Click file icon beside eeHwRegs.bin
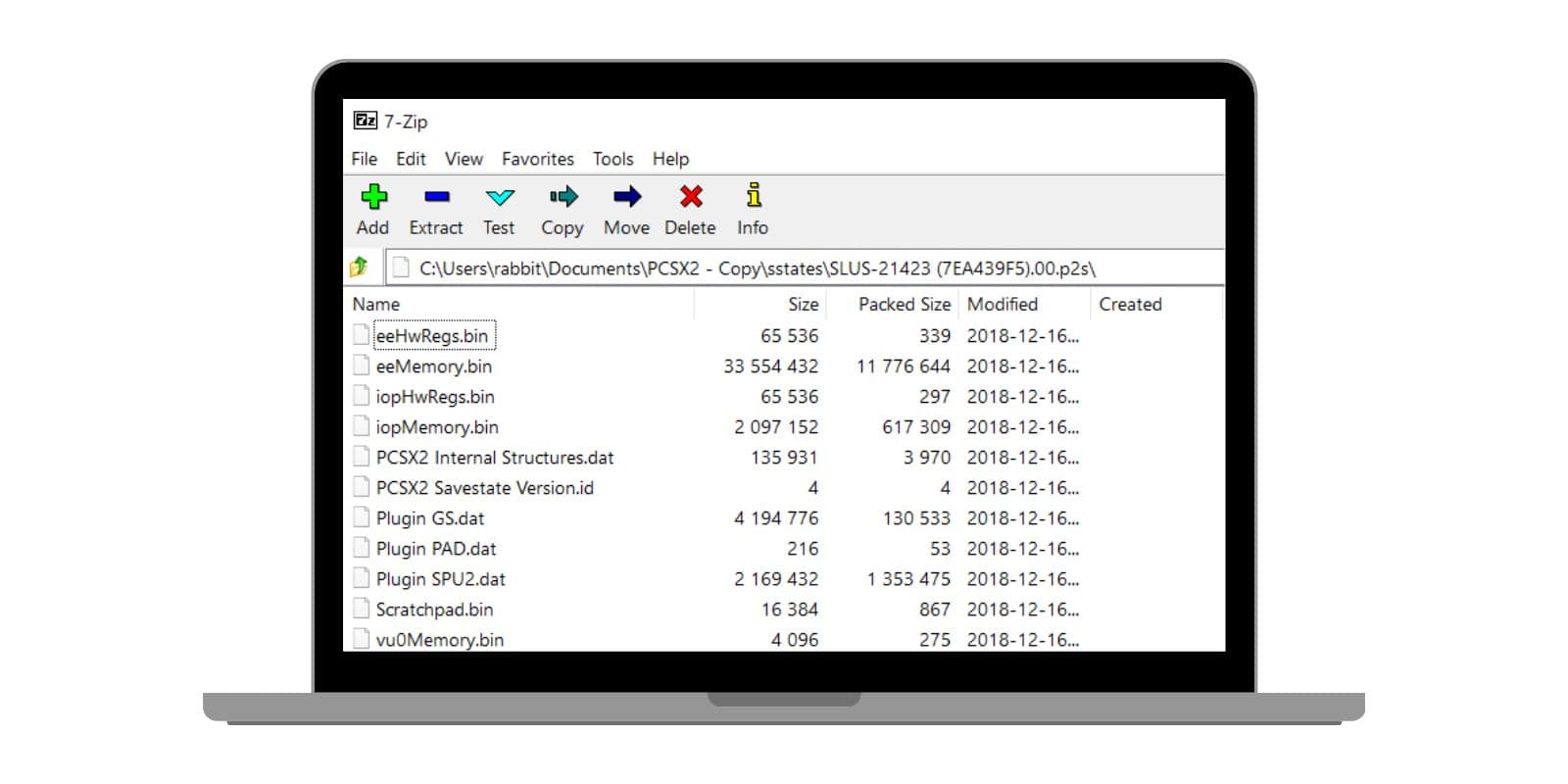The image size is (1568, 784). click(362, 334)
